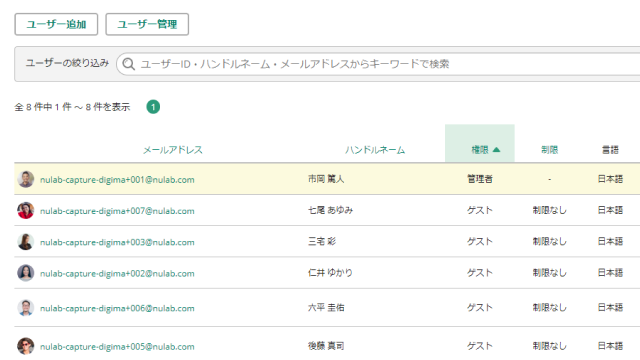The height and width of the screenshot is (360, 640).
Task: Click 日本語 in 市岡 篤人 row
Action: 610,179
